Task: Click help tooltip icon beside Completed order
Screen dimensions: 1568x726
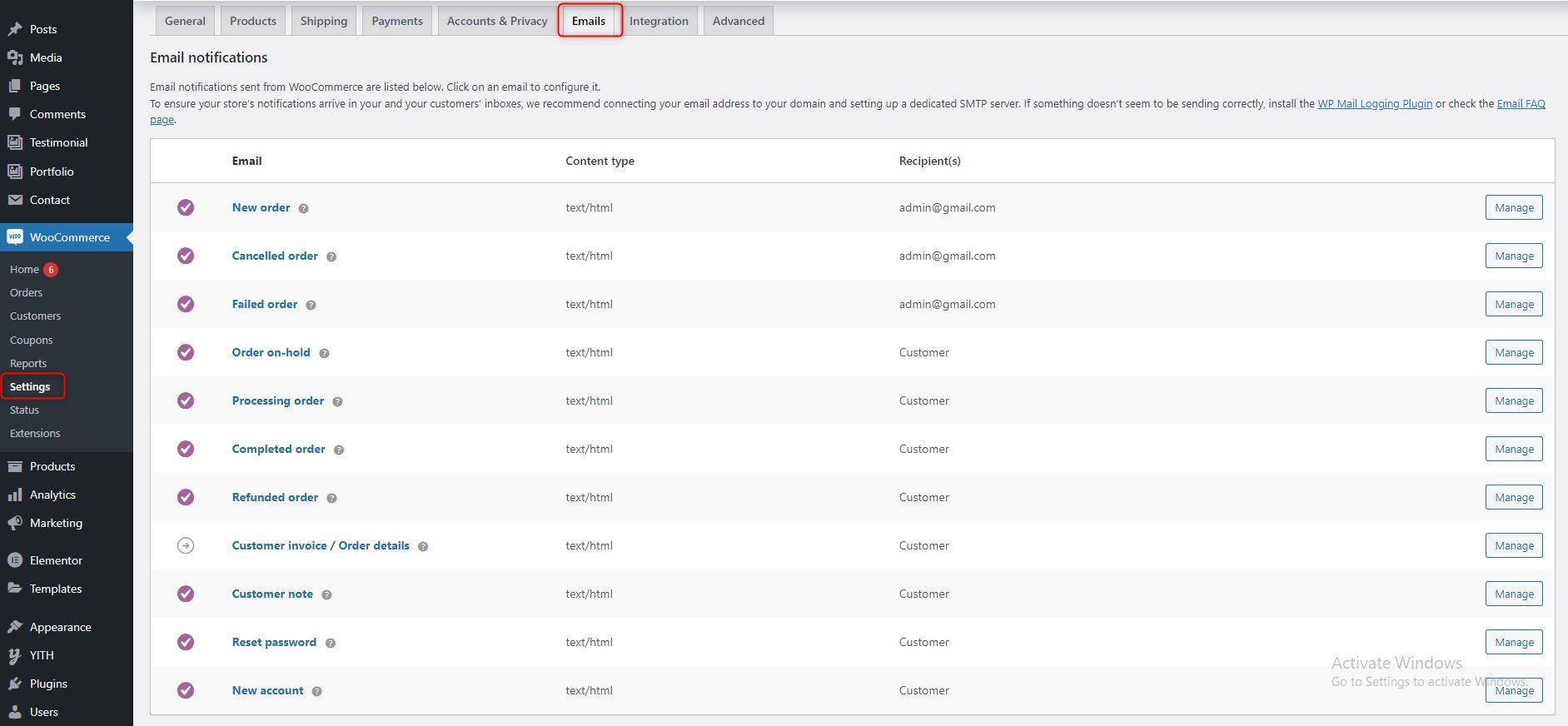Action: (339, 450)
